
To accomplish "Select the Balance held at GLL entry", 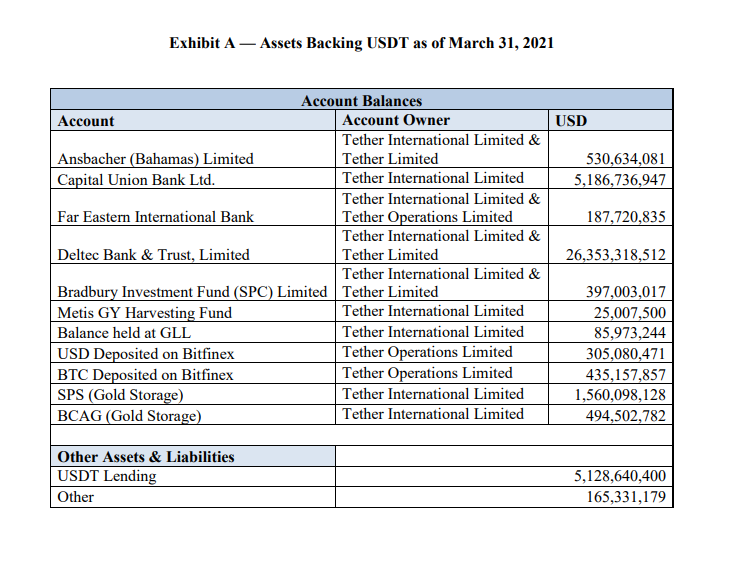I will click(x=124, y=332).
